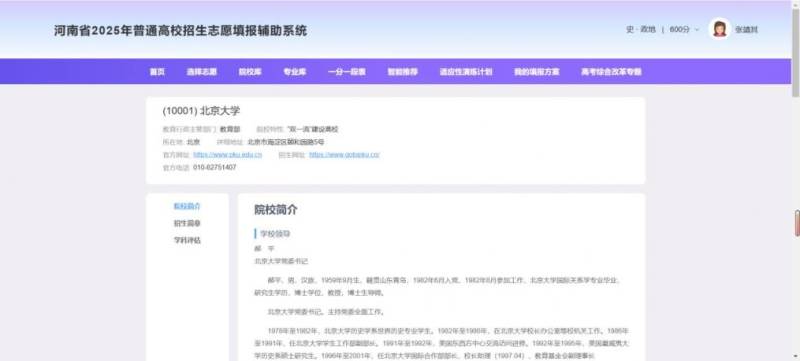The image size is (800, 361).
Task: Click the 教育部 department value
Action: [230, 129]
